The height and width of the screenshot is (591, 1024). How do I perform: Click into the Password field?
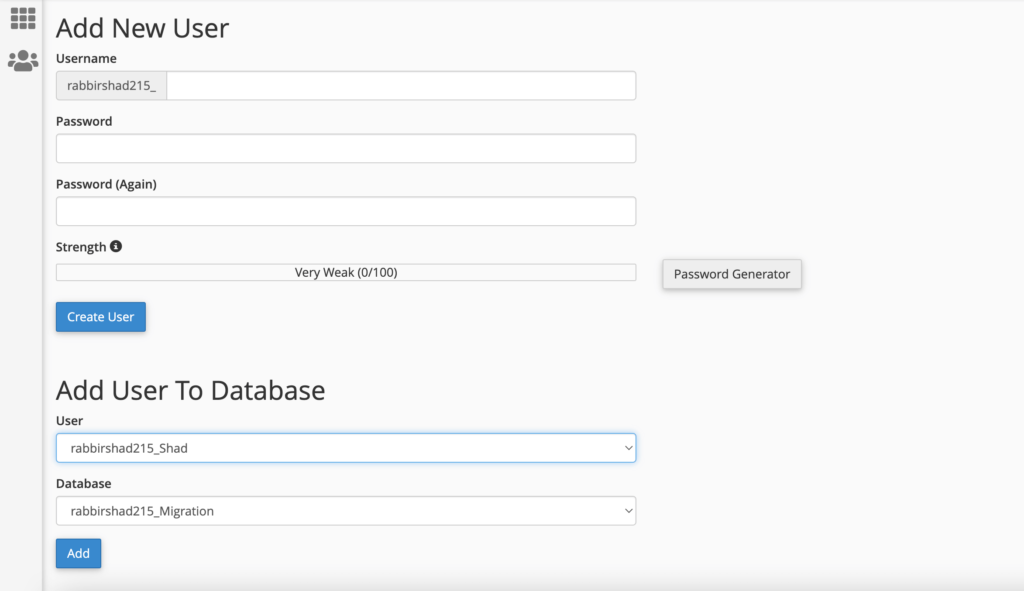(x=346, y=148)
